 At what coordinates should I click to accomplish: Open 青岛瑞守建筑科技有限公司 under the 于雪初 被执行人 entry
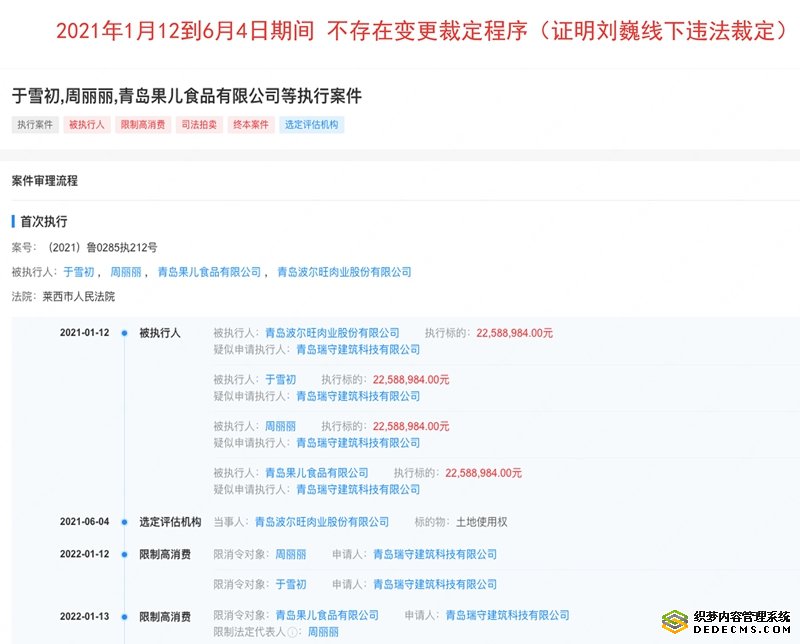click(x=358, y=396)
